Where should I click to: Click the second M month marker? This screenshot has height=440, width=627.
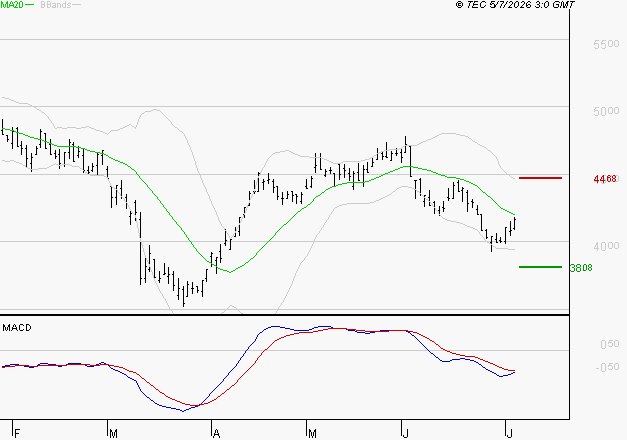(x=312, y=433)
